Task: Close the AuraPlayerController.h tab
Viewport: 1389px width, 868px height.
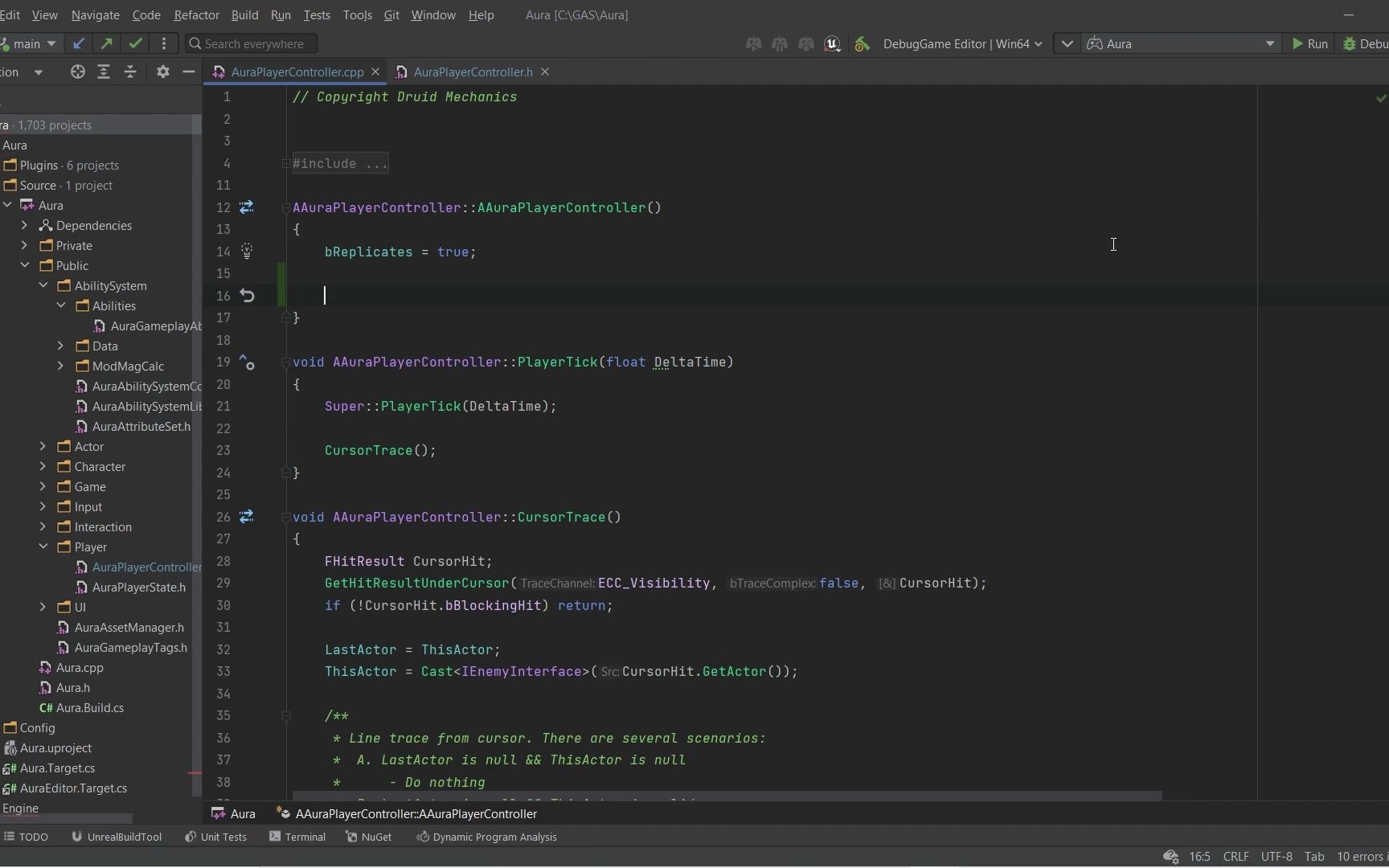Action: click(x=545, y=72)
